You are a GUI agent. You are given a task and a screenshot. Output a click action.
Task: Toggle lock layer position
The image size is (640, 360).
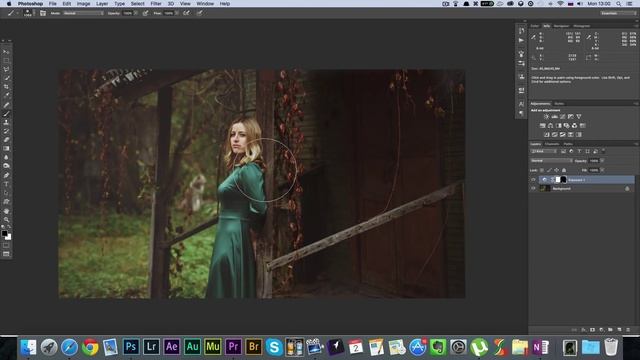click(556, 170)
